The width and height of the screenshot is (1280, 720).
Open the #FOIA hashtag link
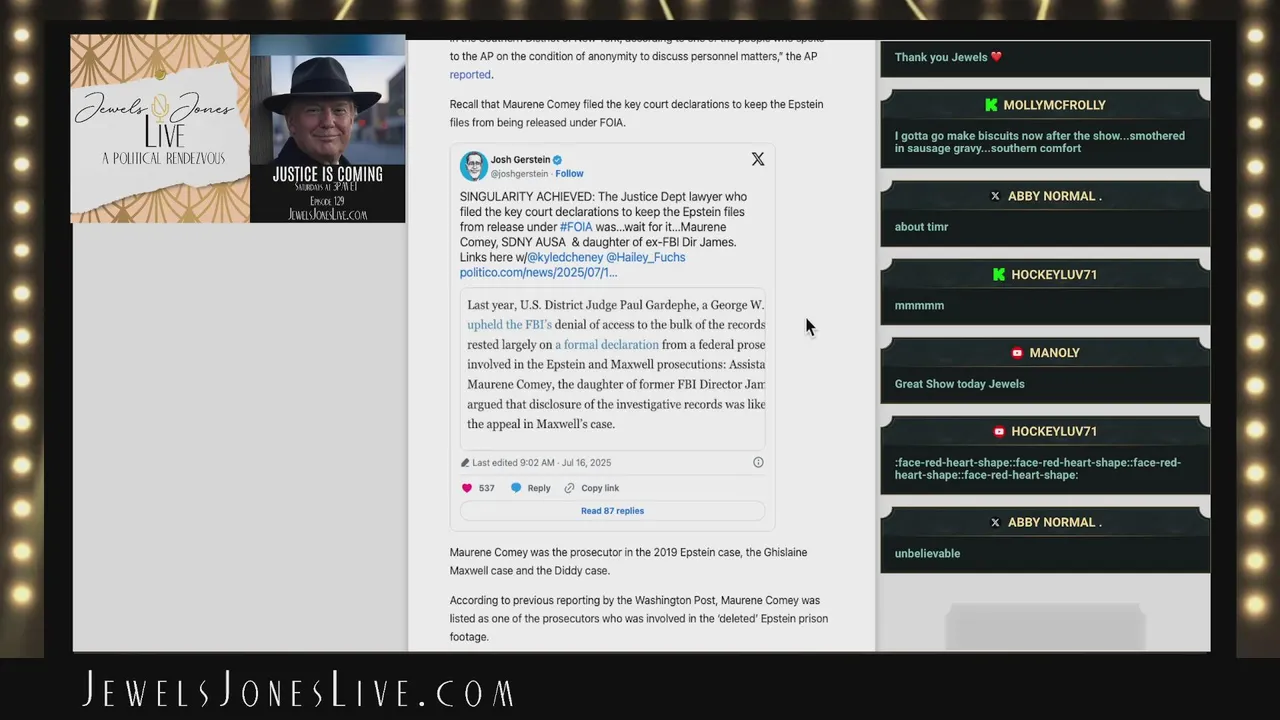pyautogui.click(x=576, y=227)
